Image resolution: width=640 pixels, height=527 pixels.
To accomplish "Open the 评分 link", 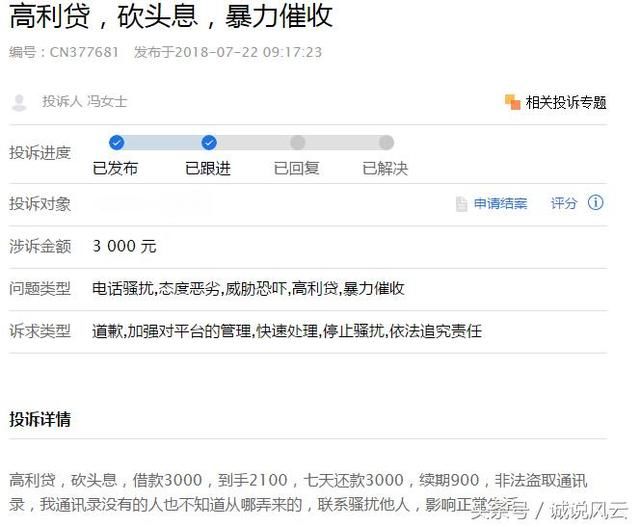I will tap(564, 203).
